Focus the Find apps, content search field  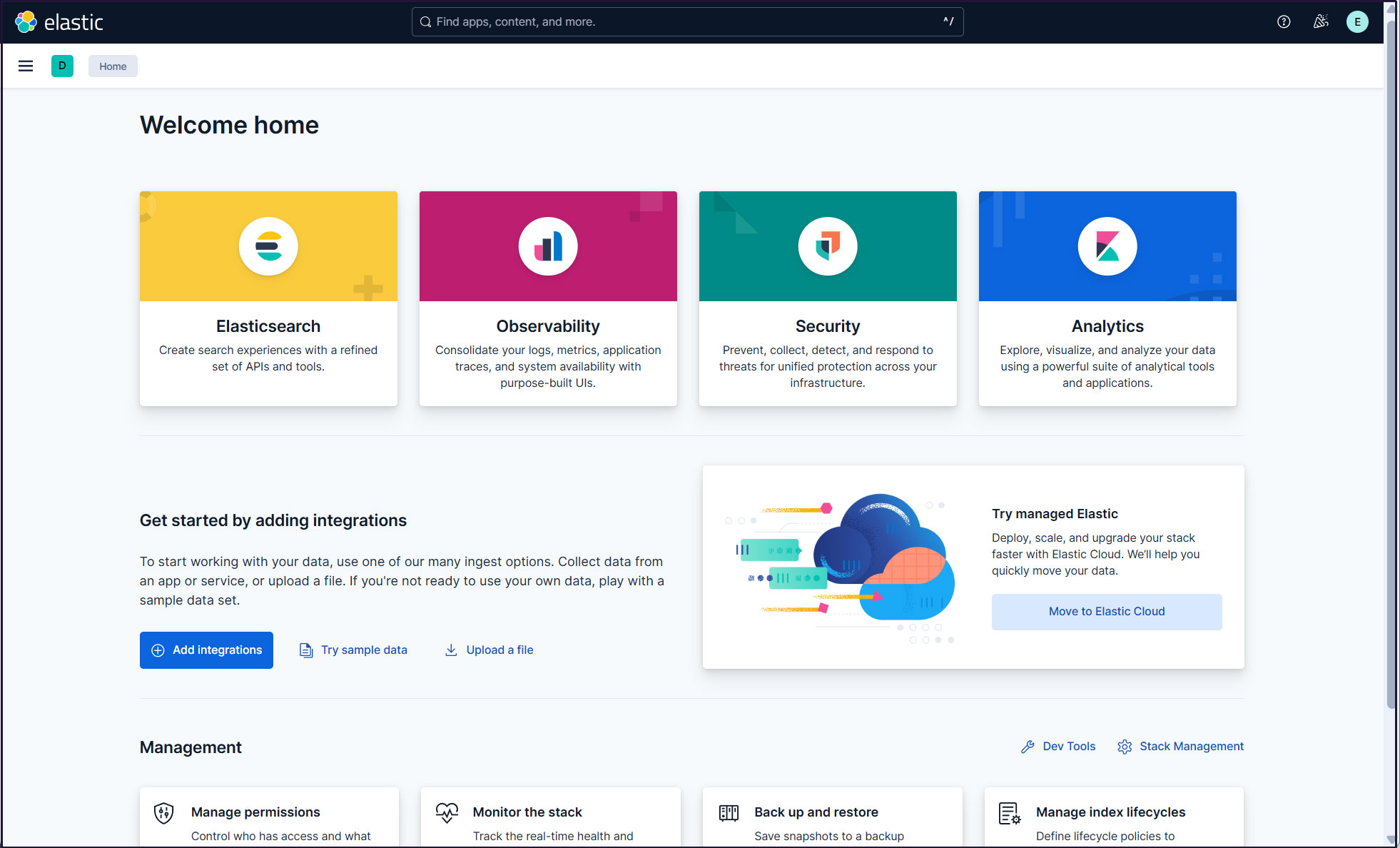[688, 22]
